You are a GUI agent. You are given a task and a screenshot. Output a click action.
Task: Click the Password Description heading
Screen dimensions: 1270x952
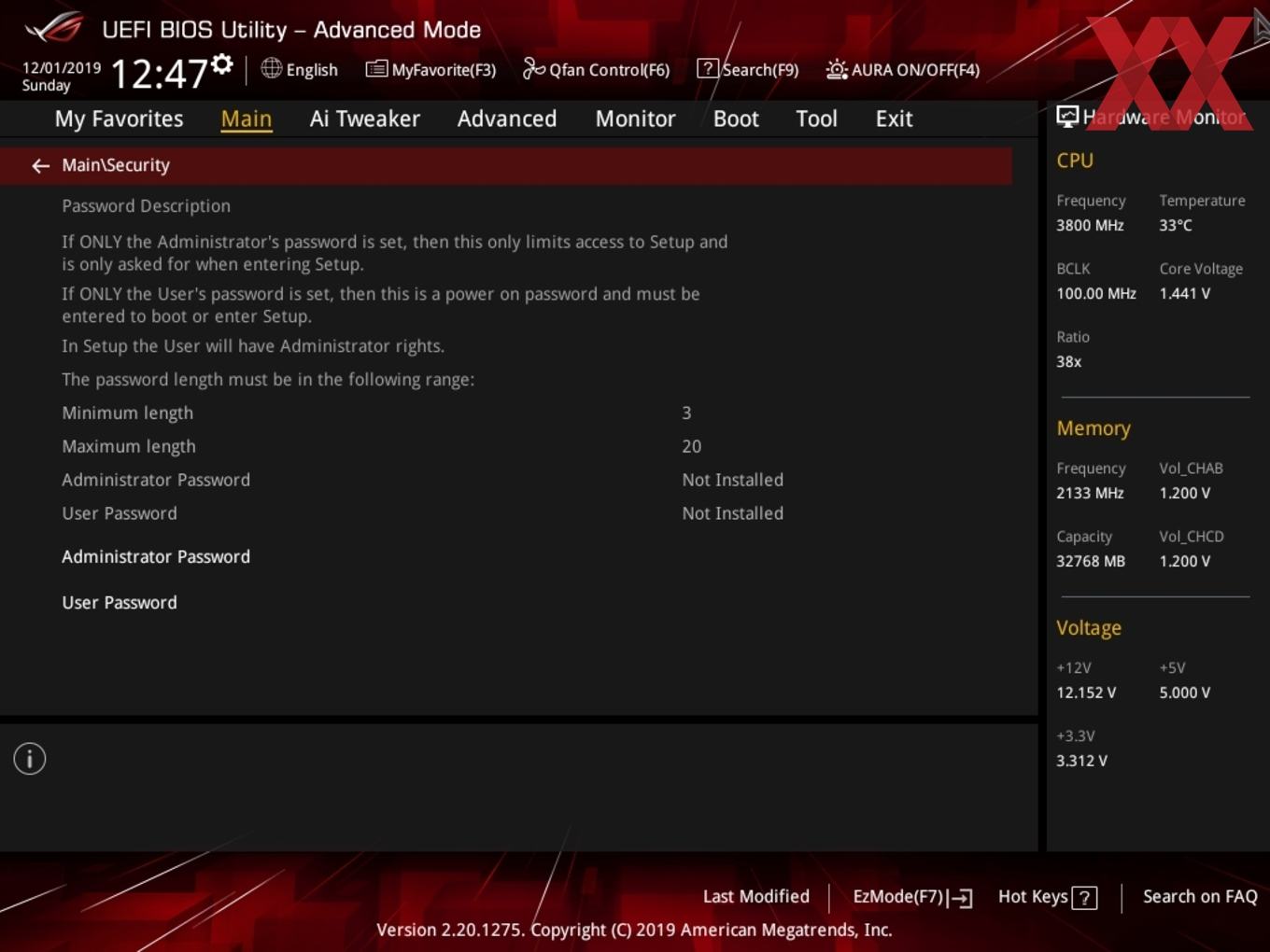click(x=146, y=206)
